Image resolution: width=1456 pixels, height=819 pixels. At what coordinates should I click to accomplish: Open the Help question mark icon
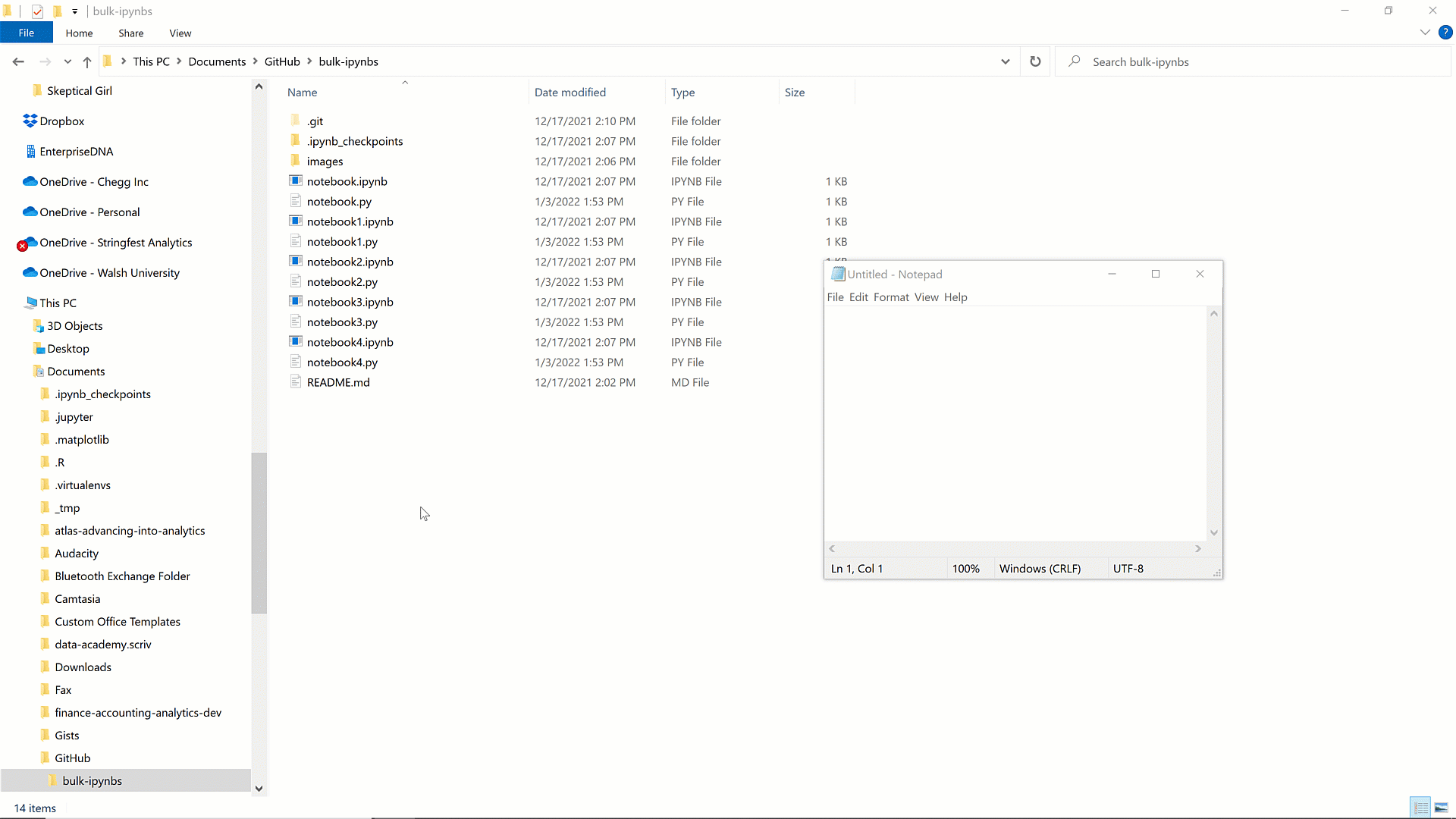[x=1445, y=32]
